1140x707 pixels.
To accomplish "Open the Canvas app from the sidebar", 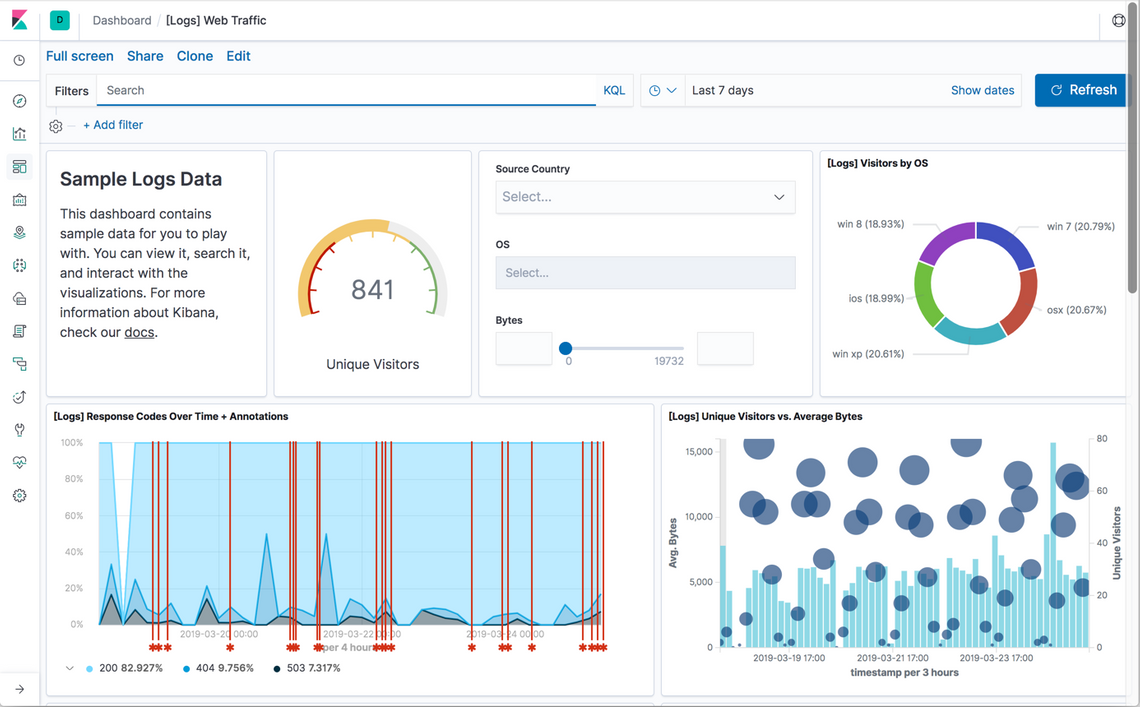I will 19,199.
